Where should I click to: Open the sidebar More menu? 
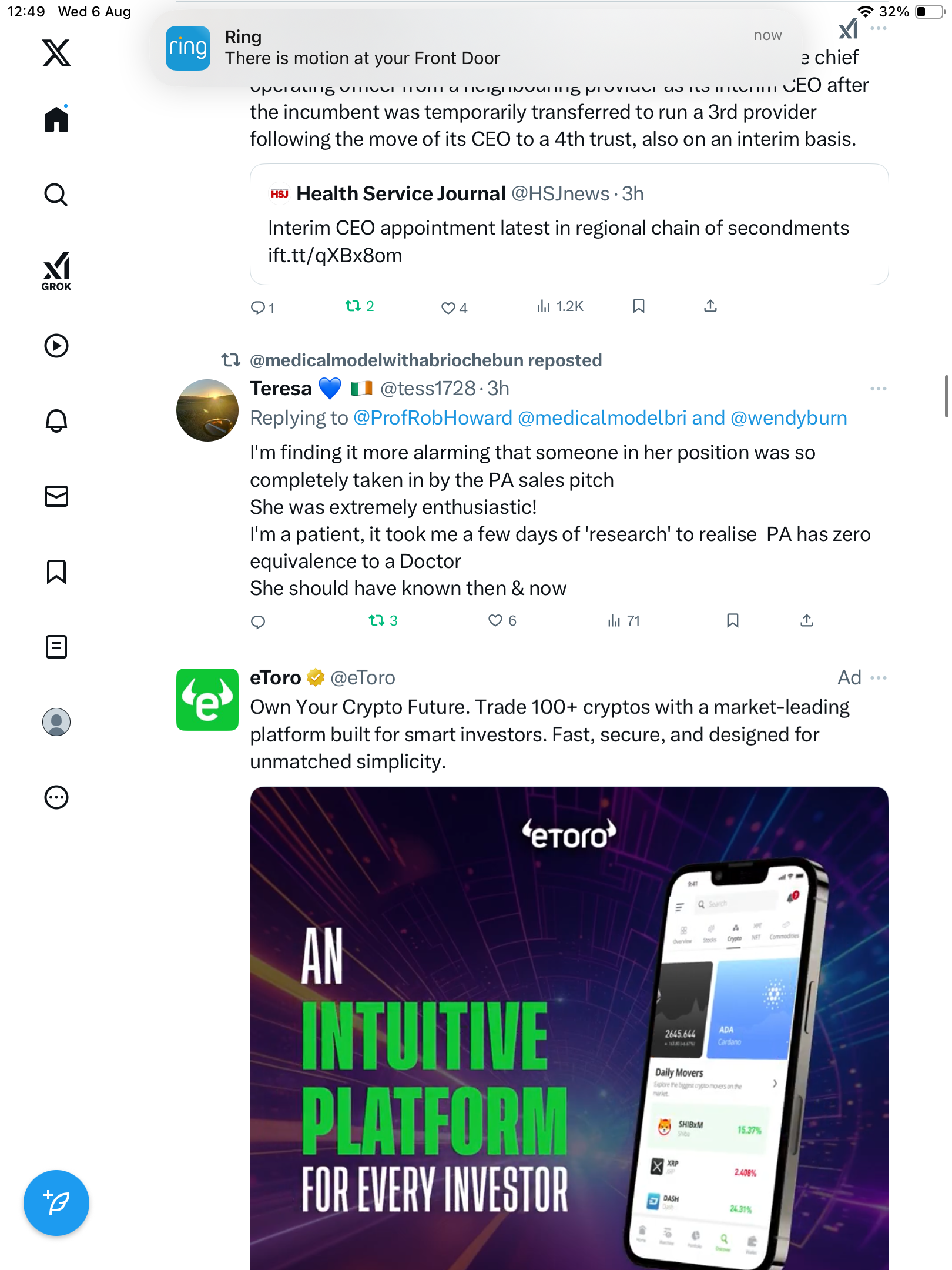pos(56,797)
